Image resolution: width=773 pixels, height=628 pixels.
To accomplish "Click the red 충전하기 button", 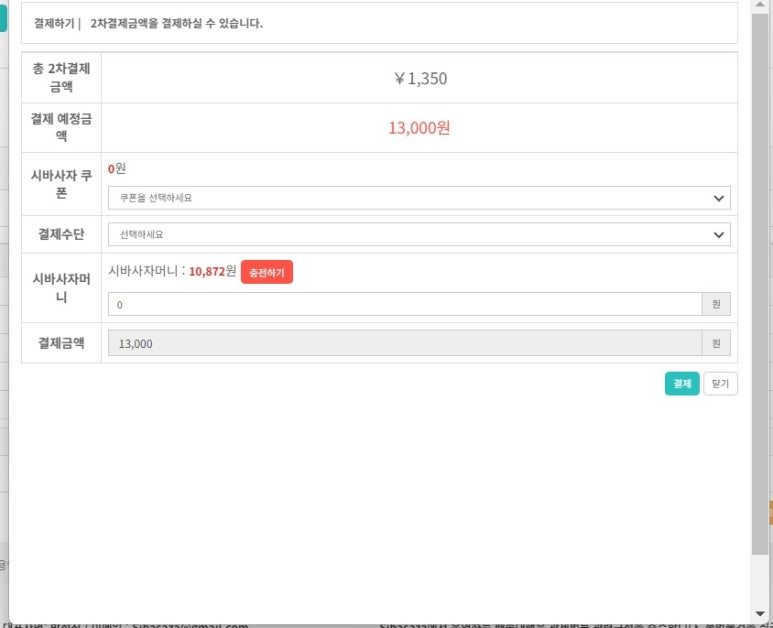I will pyautogui.click(x=267, y=272).
